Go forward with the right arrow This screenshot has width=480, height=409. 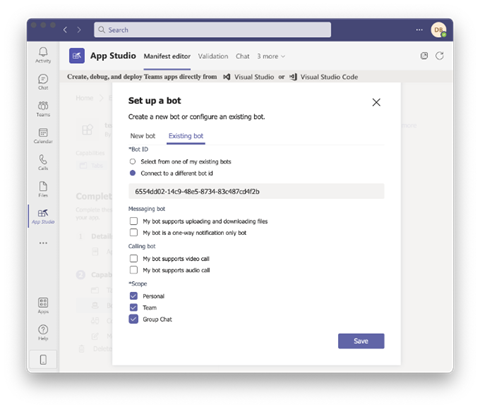pyautogui.click(x=79, y=30)
